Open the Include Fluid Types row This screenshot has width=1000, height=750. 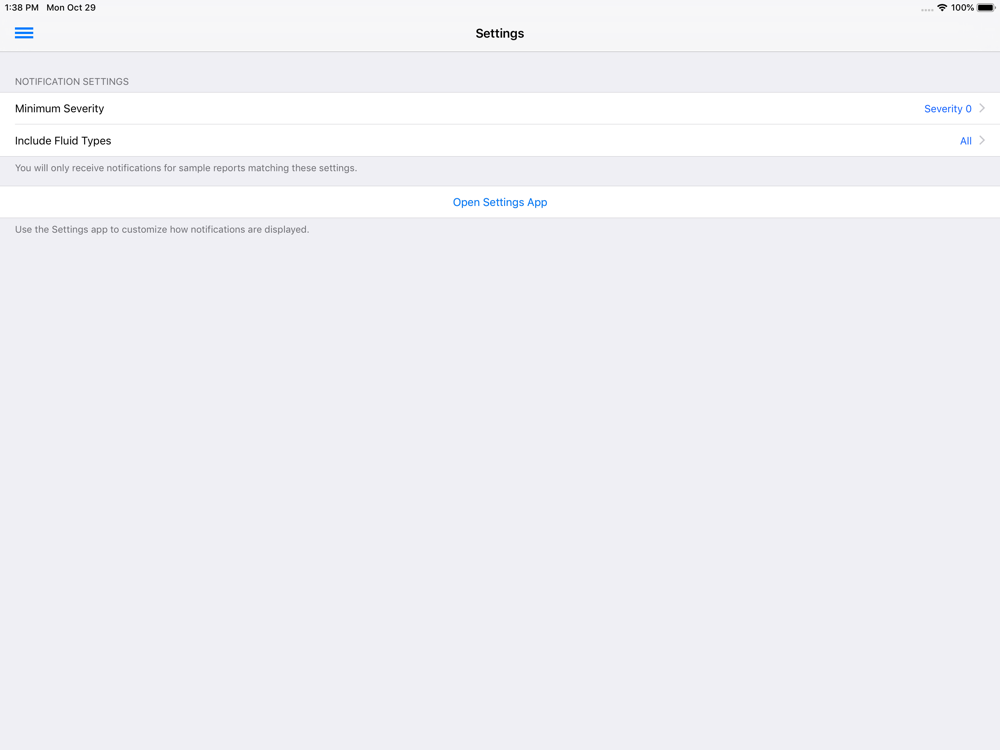(x=500, y=140)
